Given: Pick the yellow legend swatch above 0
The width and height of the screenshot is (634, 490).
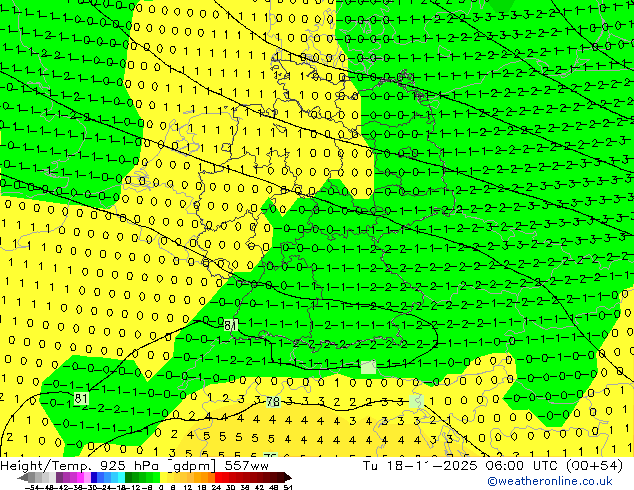Looking at the screenshot, I should (163, 477).
